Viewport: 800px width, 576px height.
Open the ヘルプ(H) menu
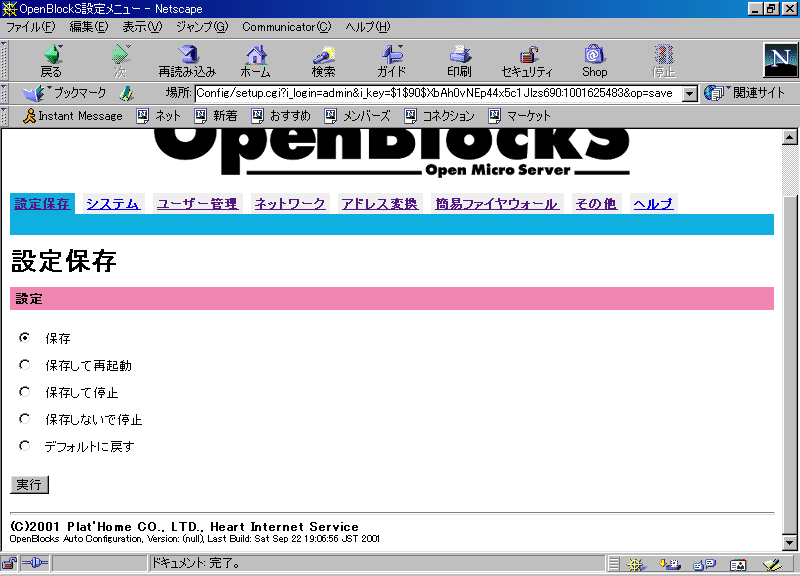(x=368, y=27)
